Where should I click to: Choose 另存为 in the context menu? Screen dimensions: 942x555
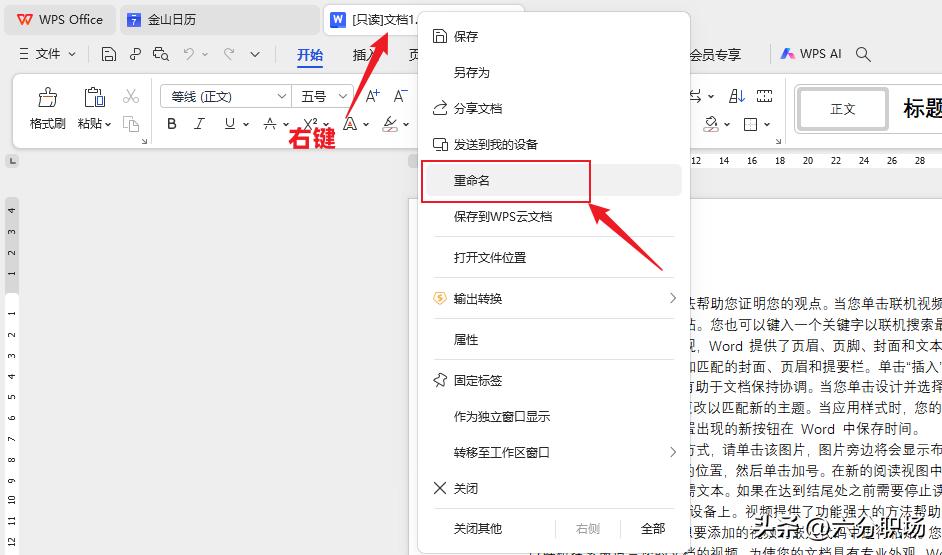554,73
